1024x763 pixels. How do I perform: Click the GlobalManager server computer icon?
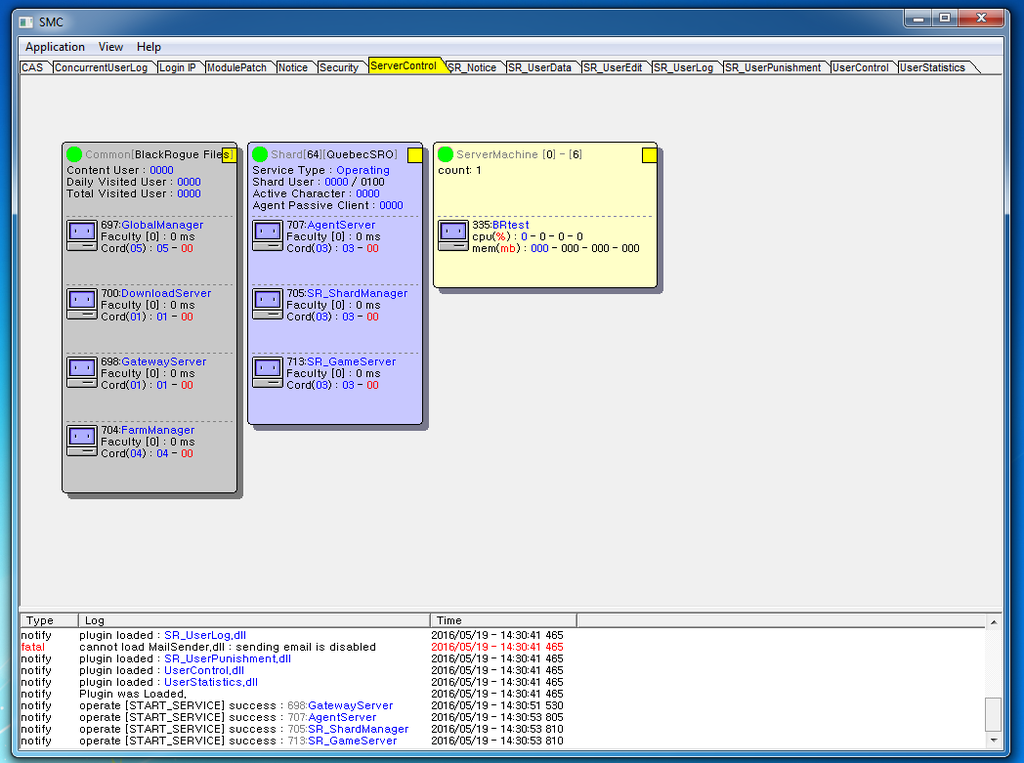(x=82, y=235)
